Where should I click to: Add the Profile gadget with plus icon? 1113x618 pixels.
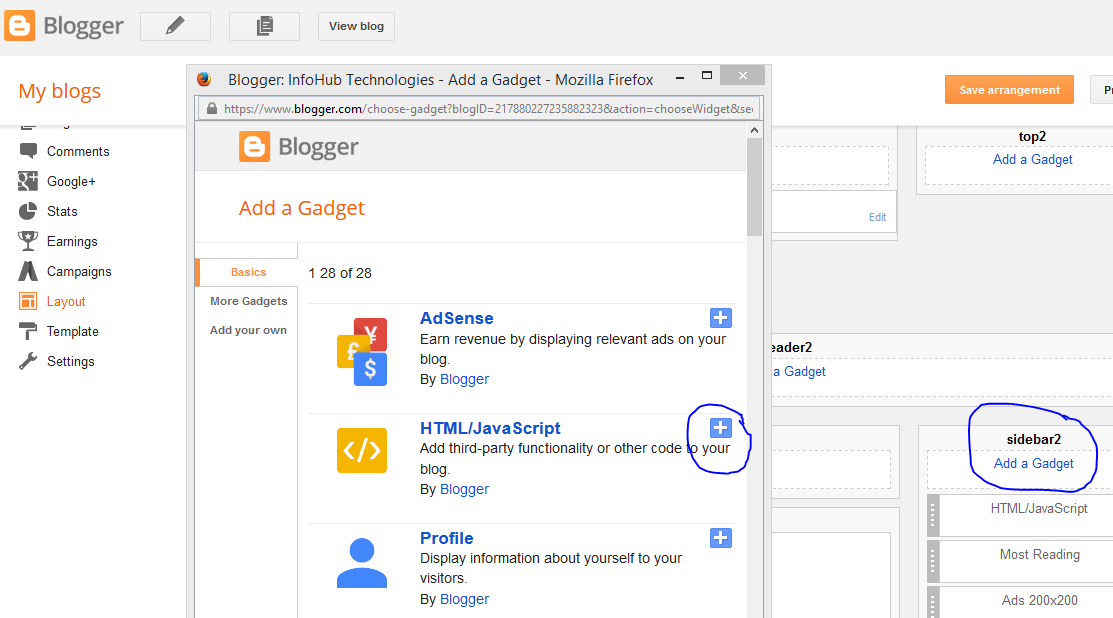(x=720, y=538)
